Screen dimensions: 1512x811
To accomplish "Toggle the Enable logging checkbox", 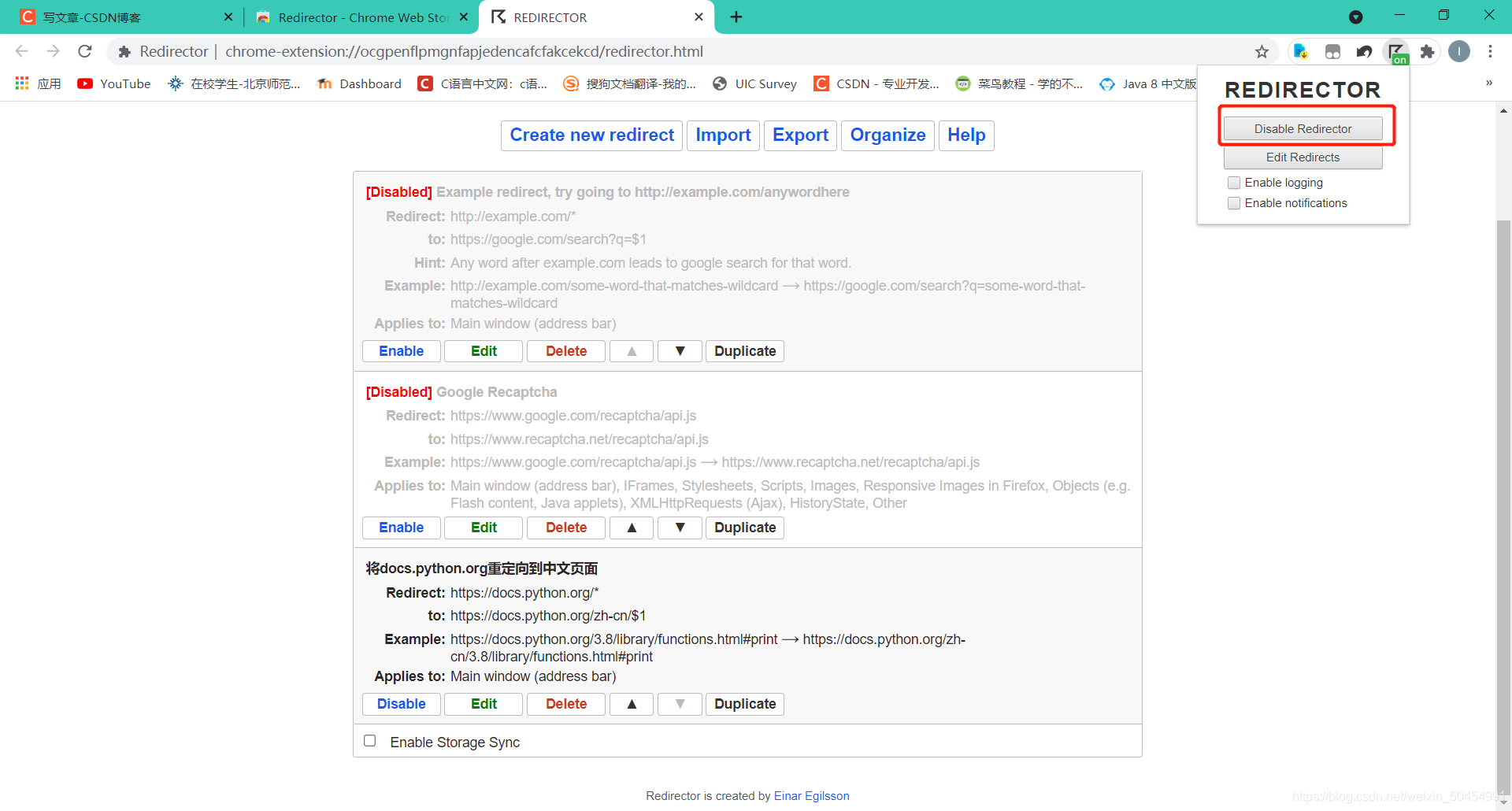I will [x=1234, y=183].
